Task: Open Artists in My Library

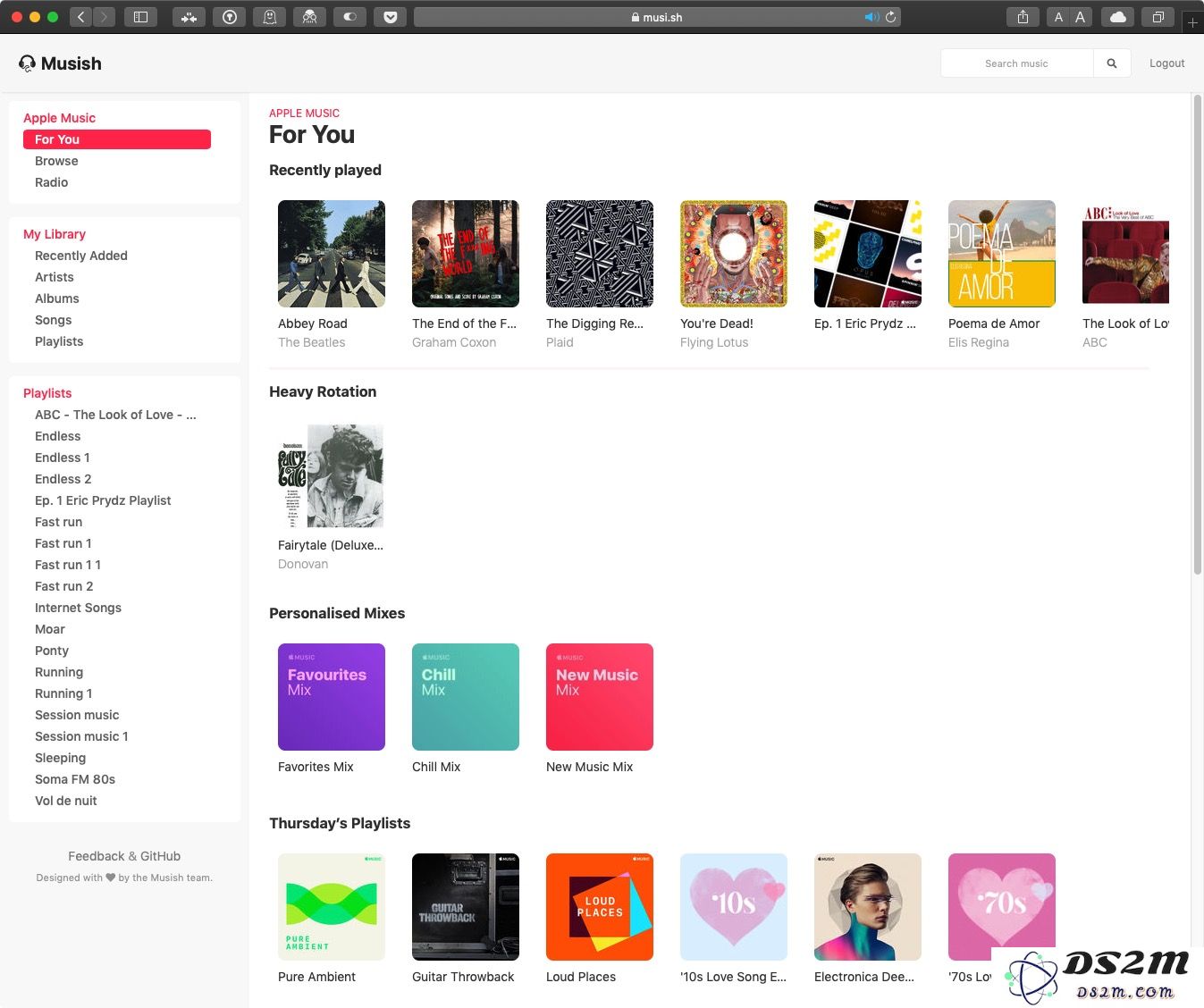Action: pyautogui.click(x=55, y=277)
